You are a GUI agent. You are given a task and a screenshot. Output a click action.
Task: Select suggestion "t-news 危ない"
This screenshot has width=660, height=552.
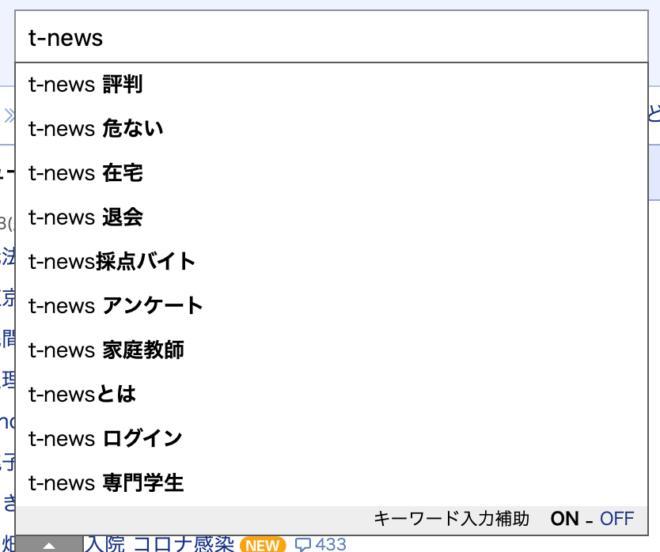pyautogui.click(x=96, y=129)
